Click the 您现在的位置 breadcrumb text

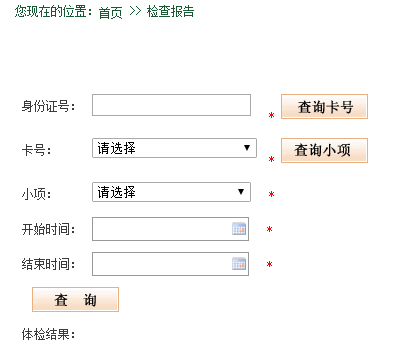tap(53, 12)
